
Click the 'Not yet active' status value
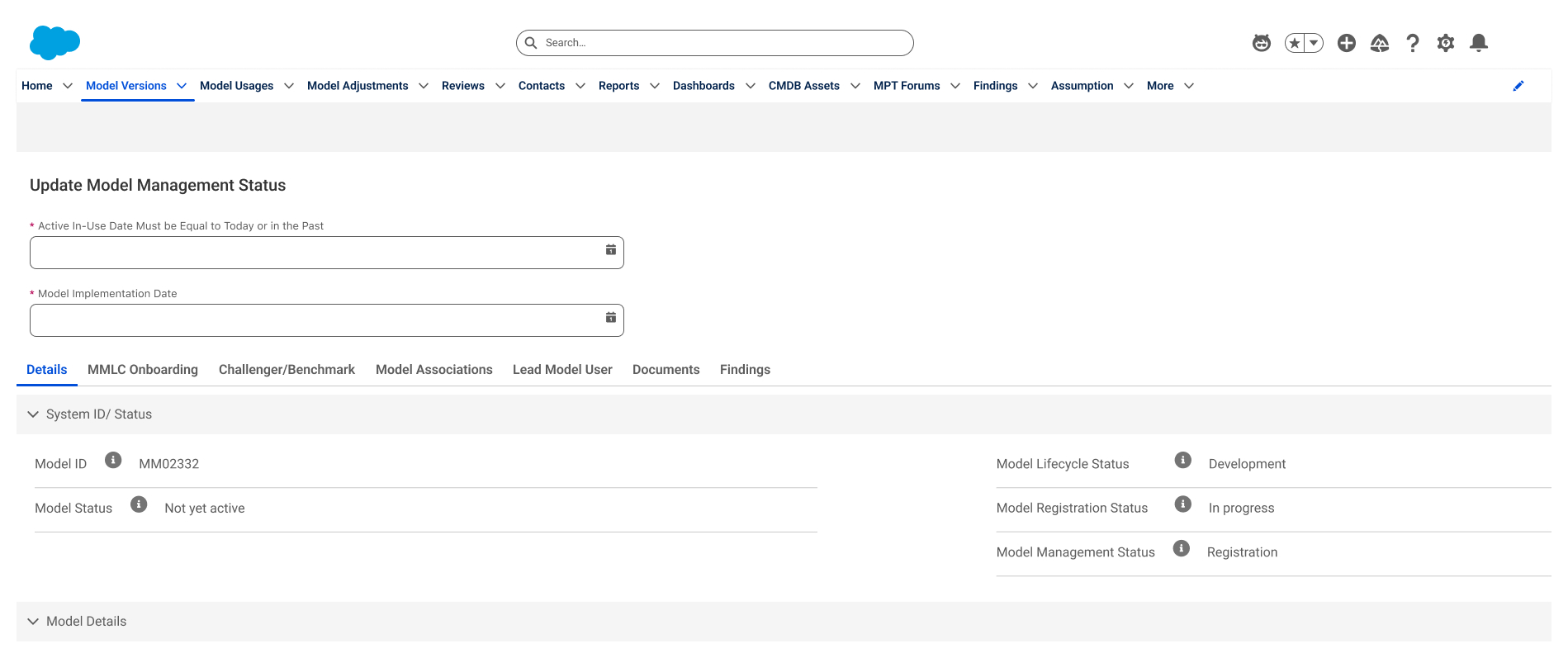pyautogui.click(x=205, y=509)
